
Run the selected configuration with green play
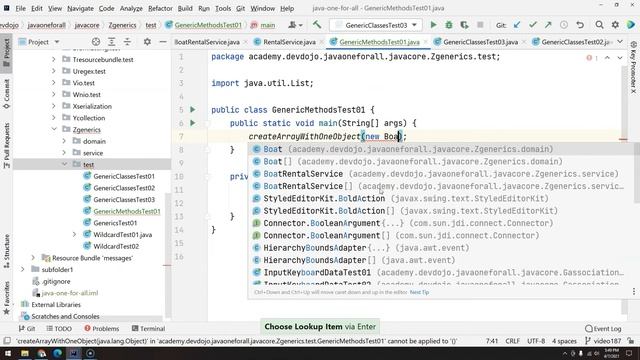point(433,25)
